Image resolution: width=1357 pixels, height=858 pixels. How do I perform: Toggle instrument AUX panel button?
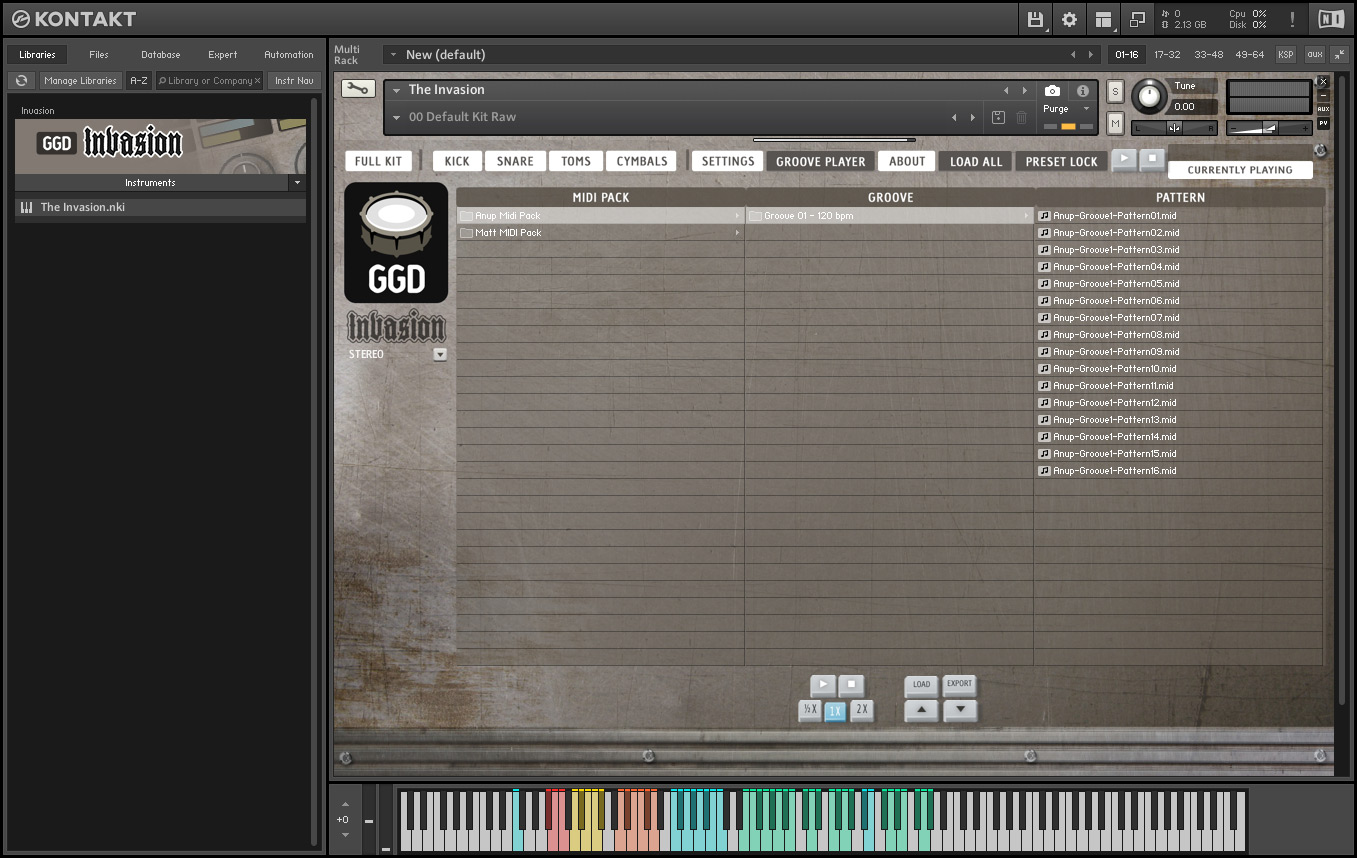(1323, 109)
